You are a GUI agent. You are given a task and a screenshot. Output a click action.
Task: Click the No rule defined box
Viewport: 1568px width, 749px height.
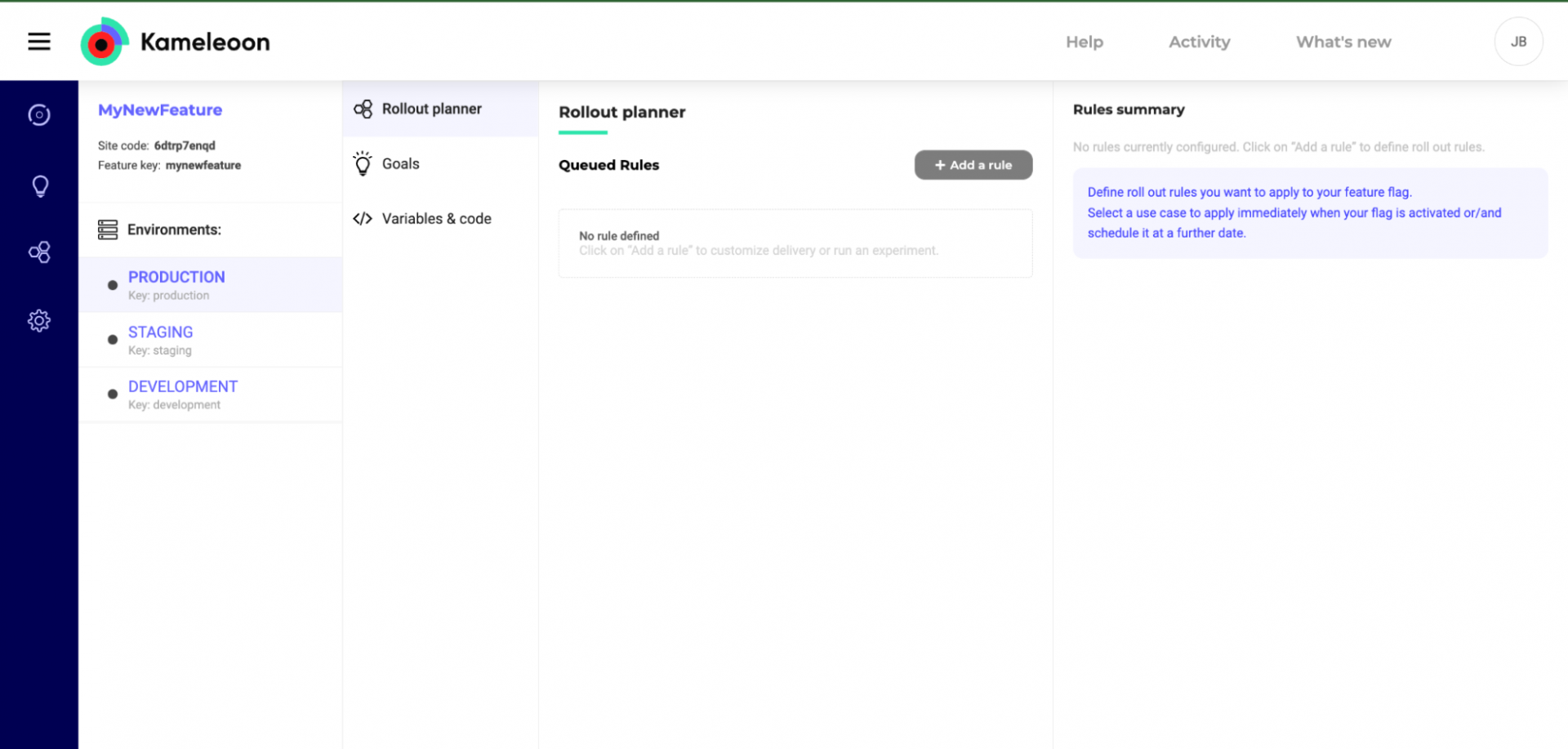(795, 243)
